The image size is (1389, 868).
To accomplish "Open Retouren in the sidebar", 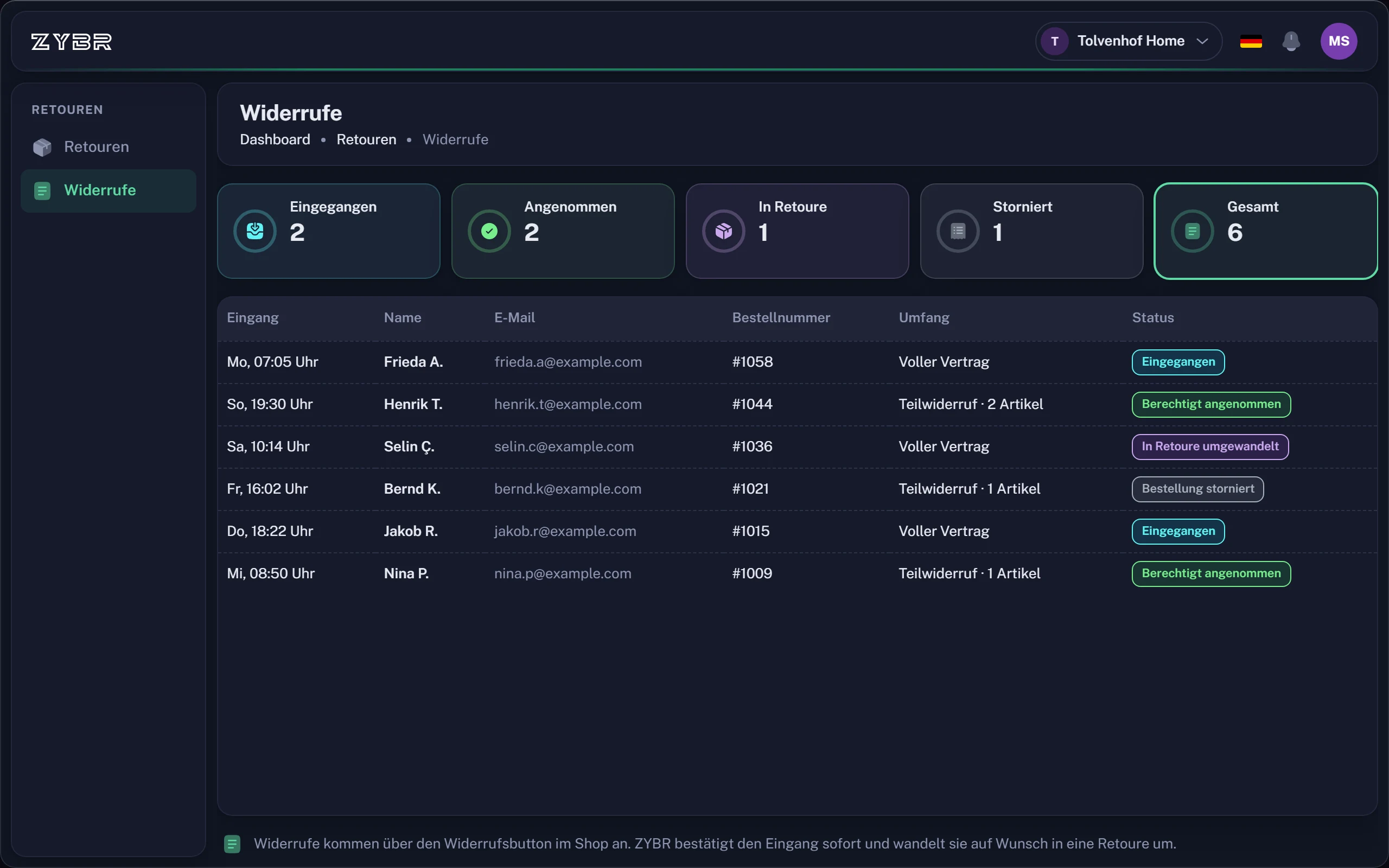I will click(109, 147).
